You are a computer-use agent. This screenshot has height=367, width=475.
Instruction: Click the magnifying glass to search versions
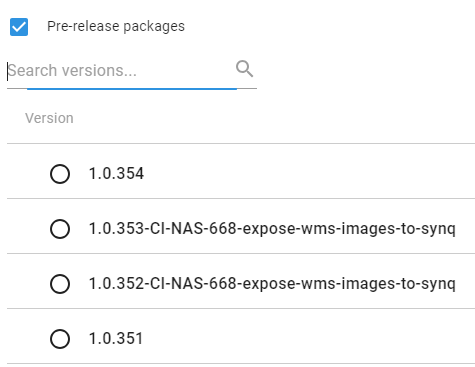[x=244, y=69]
